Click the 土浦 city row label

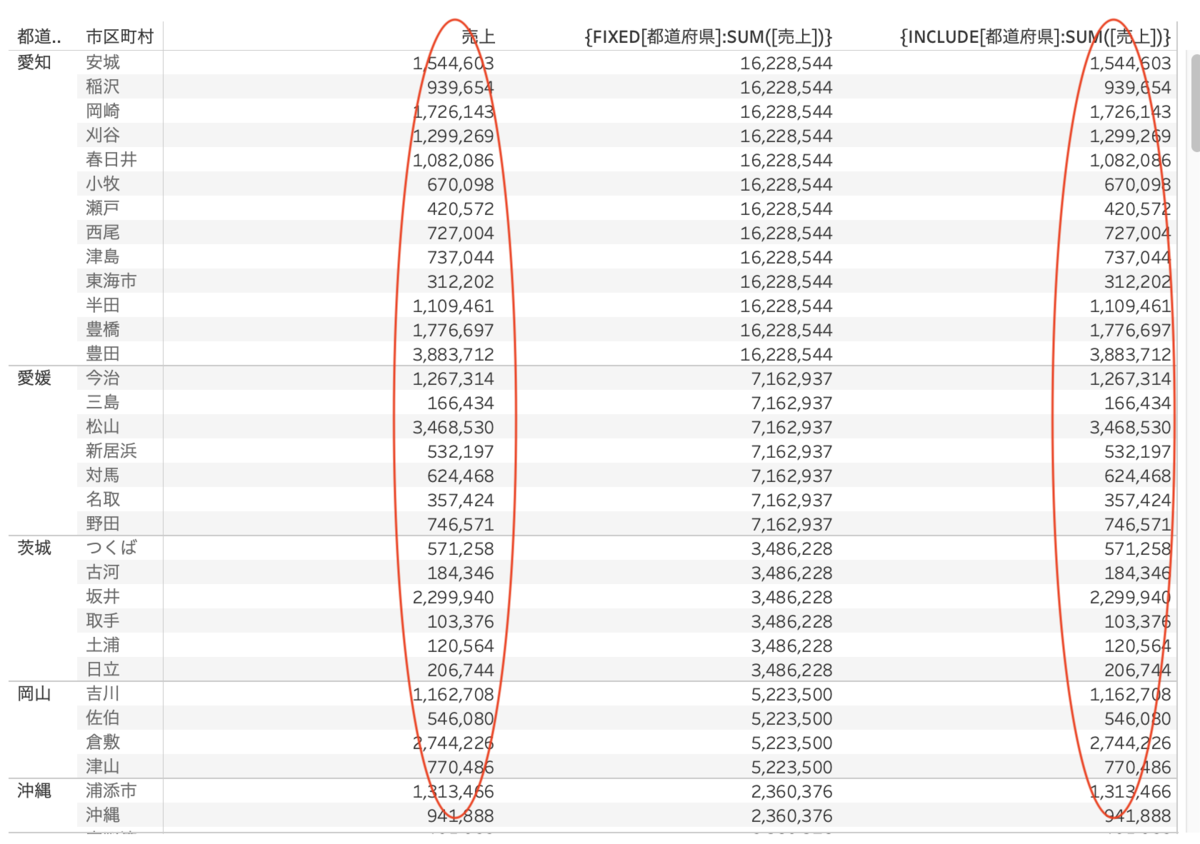[102, 645]
